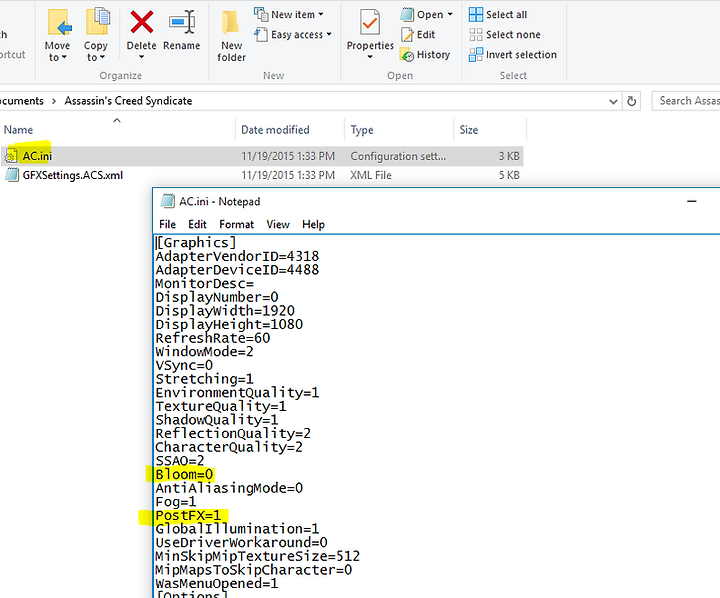Click the Copy to ribbon icon
Screen dimensions: 720x598
click(x=98, y=22)
